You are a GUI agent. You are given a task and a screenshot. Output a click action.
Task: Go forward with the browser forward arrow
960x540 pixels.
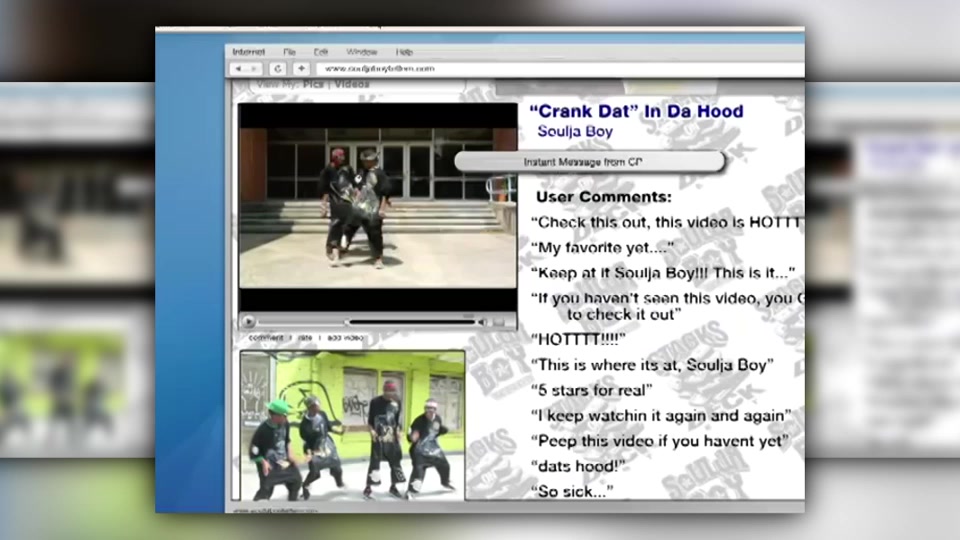pos(254,69)
